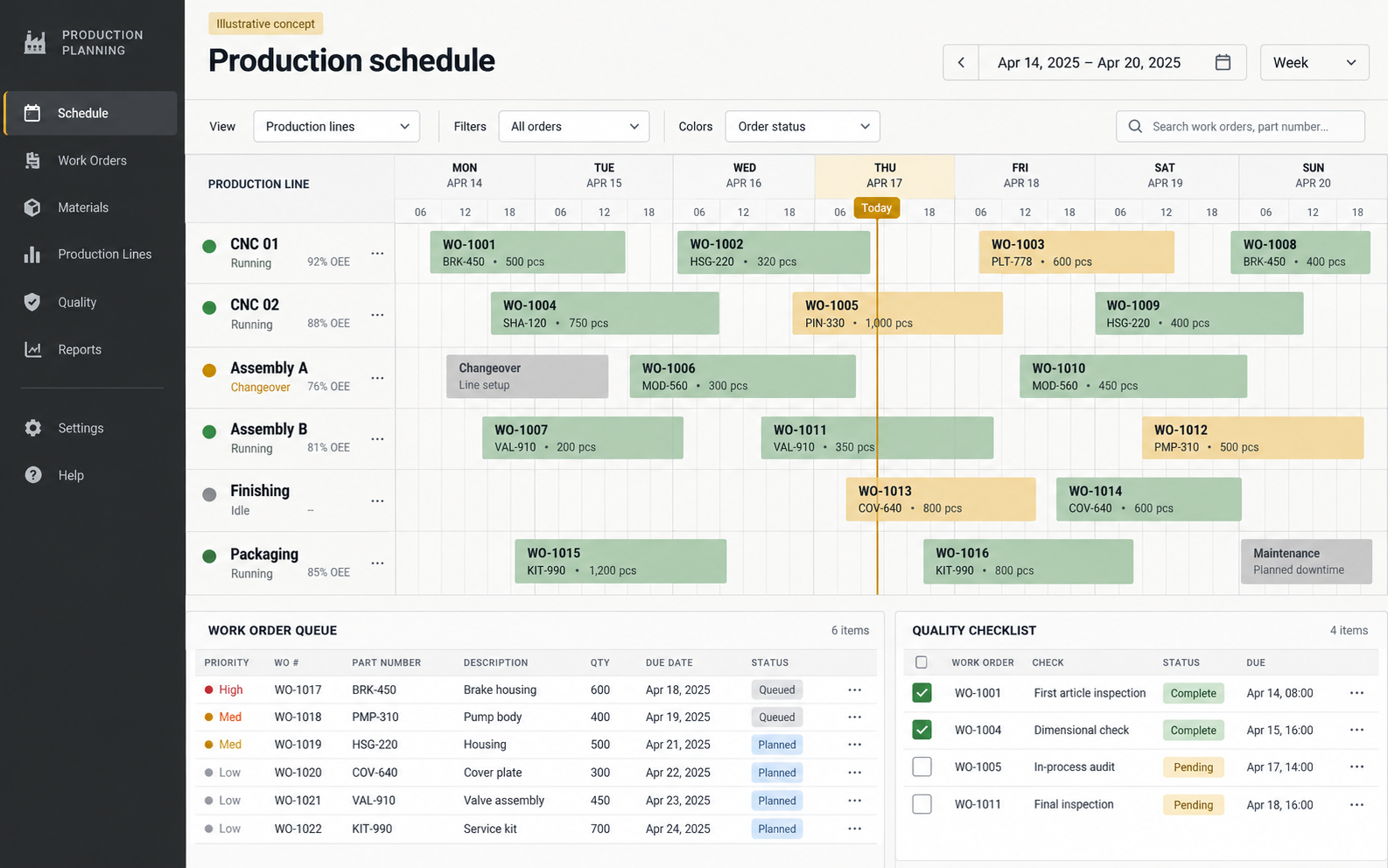Go to previous week with left arrow
The height and width of the screenshot is (868, 1388).
(x=961, y=62)
